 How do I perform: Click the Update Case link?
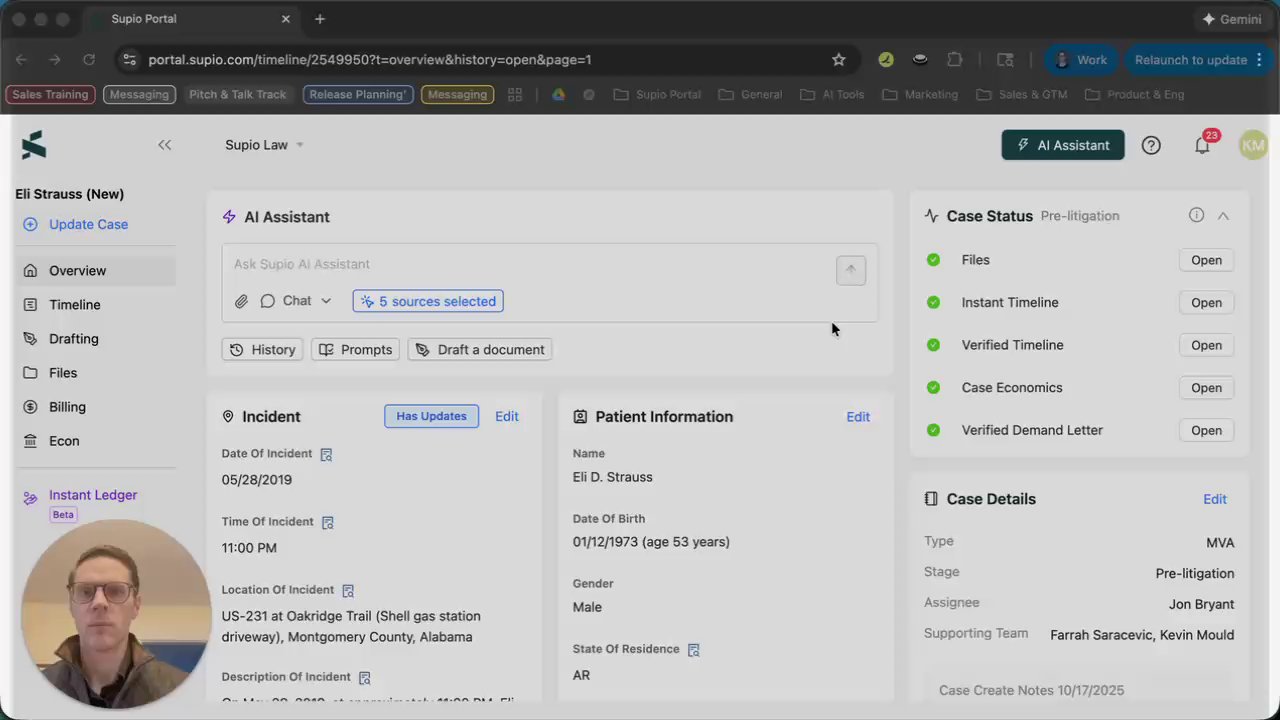[x=88, y=224]
